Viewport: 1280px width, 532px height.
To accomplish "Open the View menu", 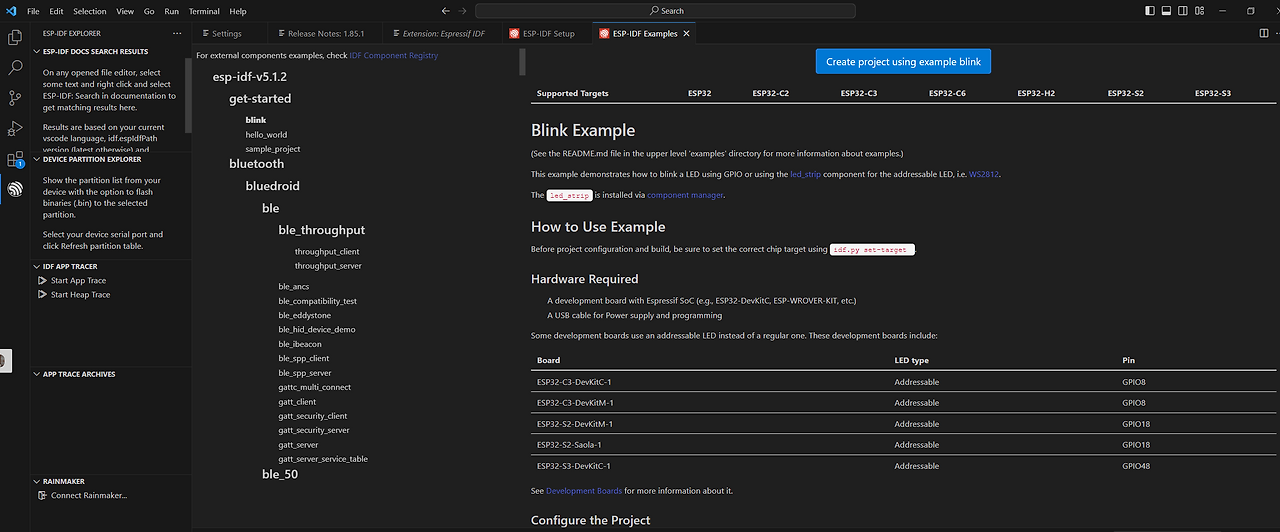I will point(125,11).
